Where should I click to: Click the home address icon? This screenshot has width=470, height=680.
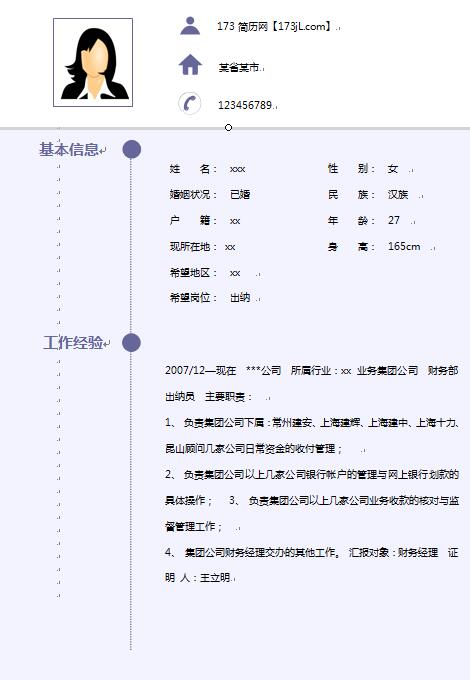point(190,65)
